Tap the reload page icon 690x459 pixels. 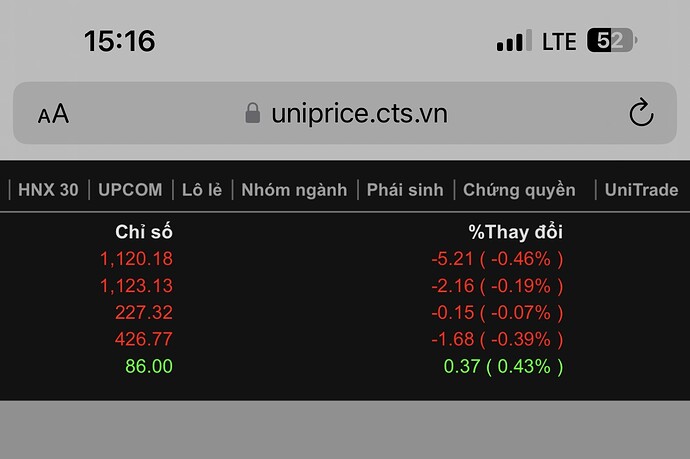point(641,114)
